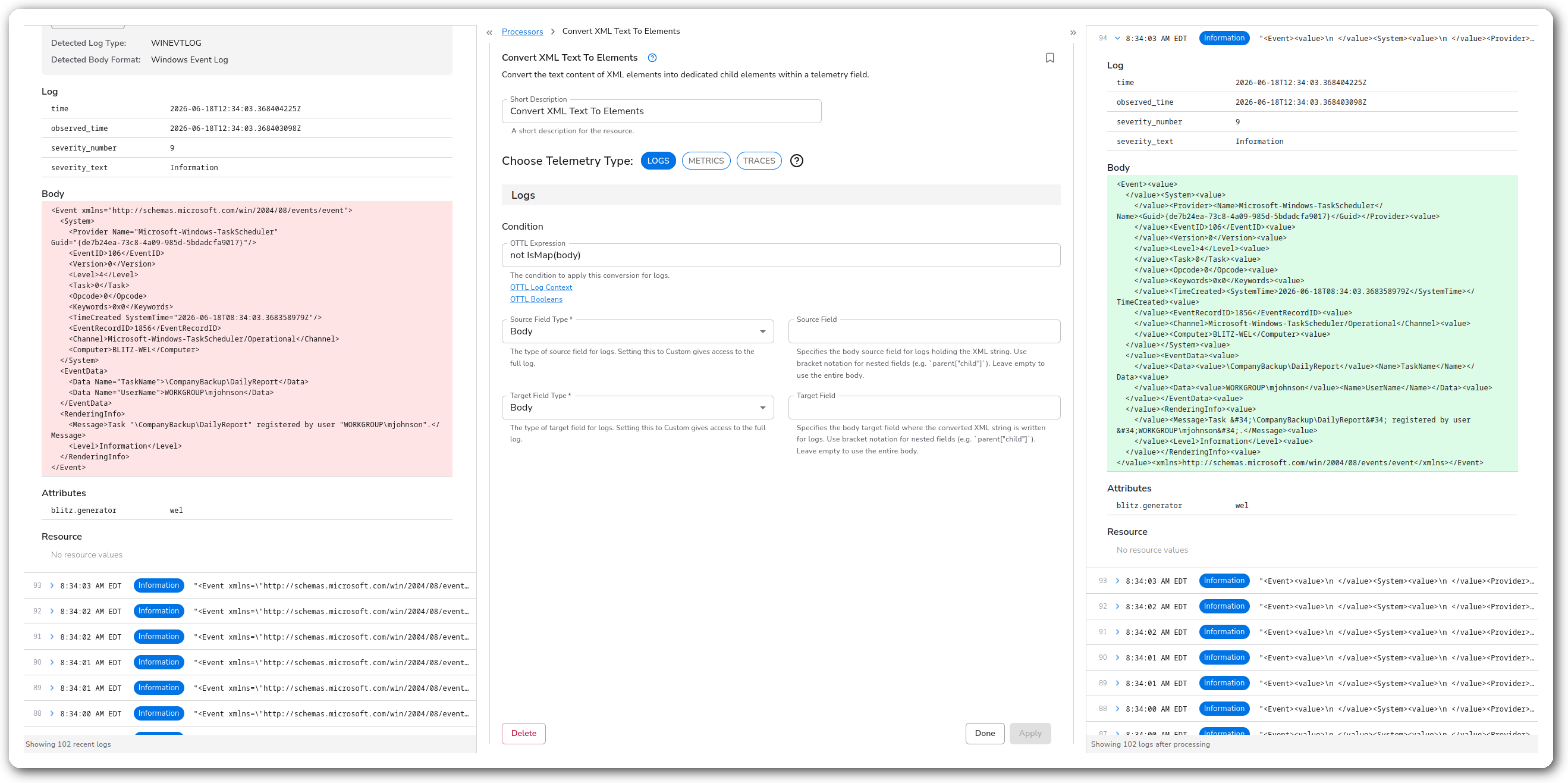The height and width of the screenshot is (783, 1568).
Task: Collapse left panel with double-chevron icon
Action: (x=489, y=32)
